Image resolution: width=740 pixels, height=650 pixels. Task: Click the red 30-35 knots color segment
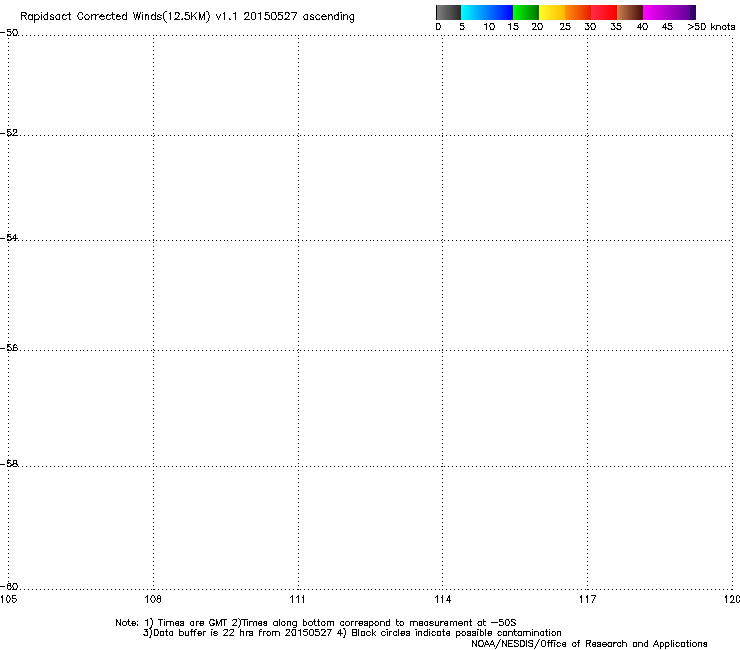(x=604, y=12)
